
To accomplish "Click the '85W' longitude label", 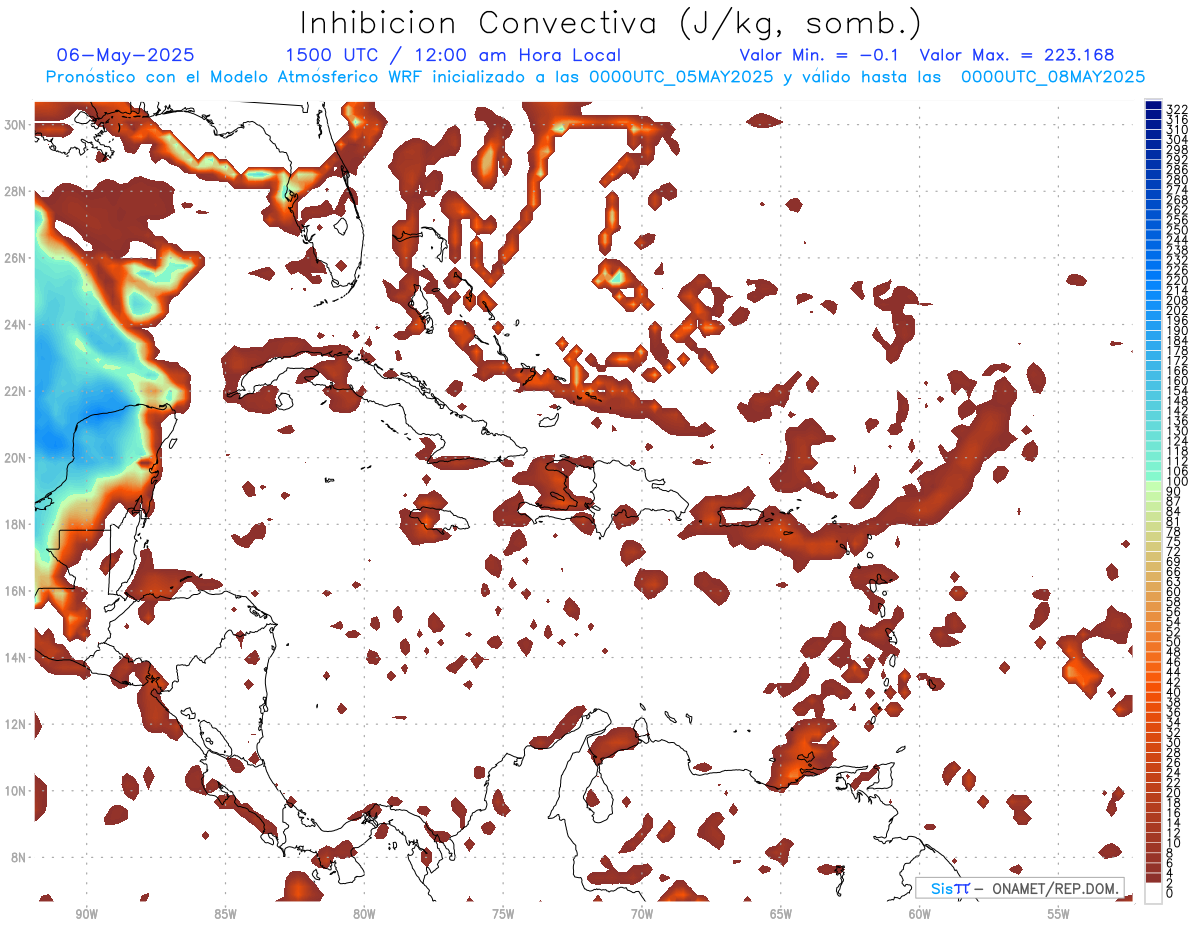I will tap(226, 914).
